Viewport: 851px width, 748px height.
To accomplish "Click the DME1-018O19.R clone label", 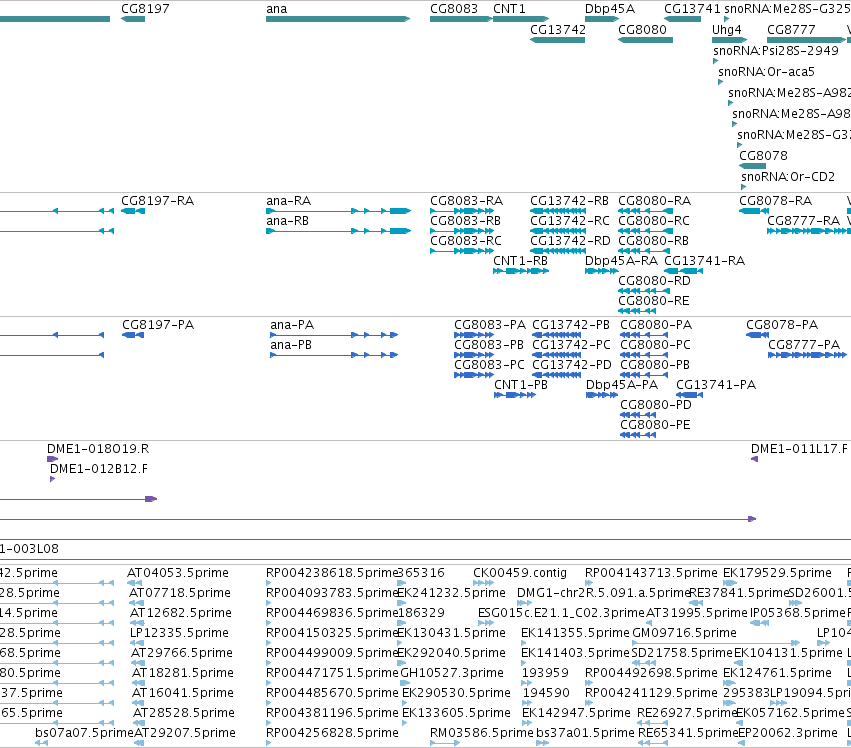I will click(x=98, y=449).
